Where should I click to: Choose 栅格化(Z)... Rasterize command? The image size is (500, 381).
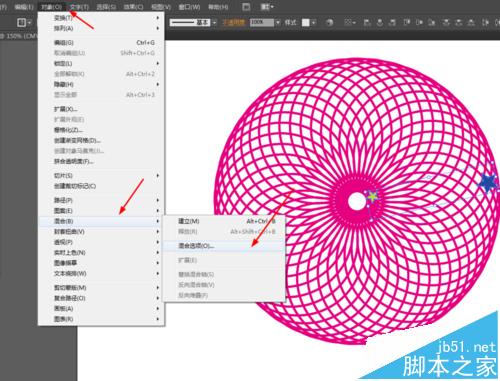(101, 130)
